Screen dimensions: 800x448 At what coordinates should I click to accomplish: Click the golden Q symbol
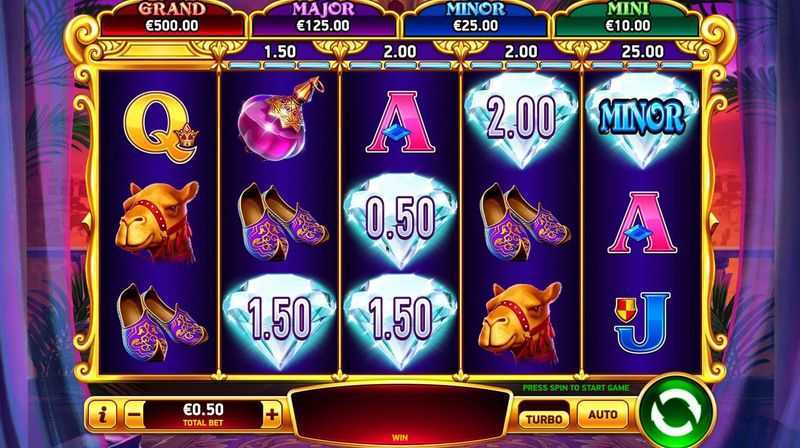click(160, 128)
